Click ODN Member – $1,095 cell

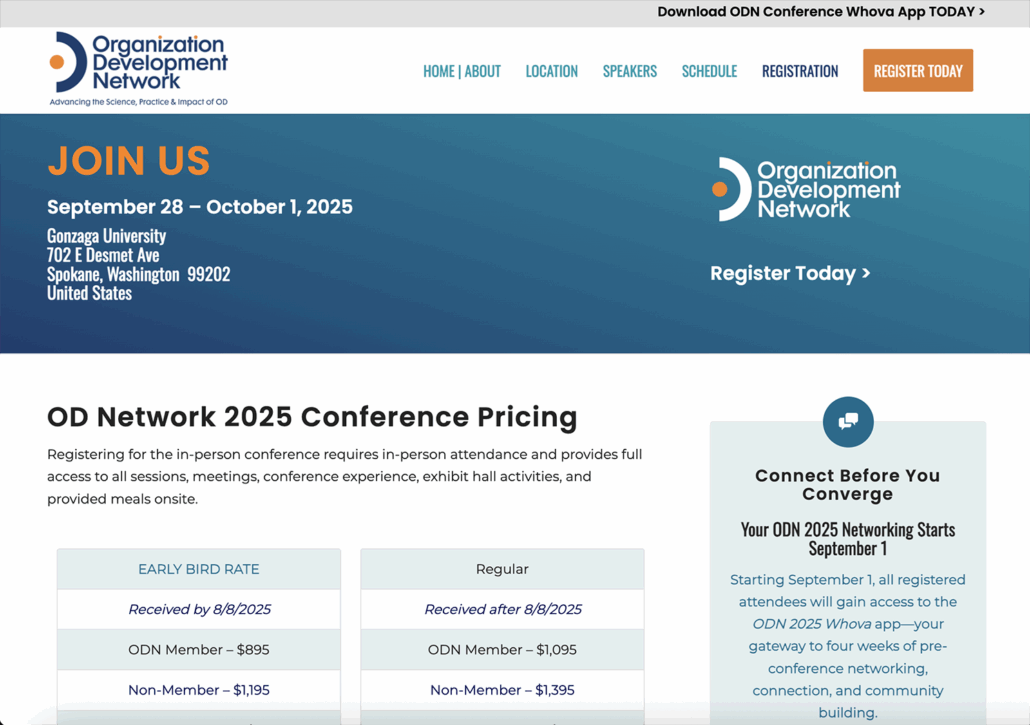(x=503, y=649)
